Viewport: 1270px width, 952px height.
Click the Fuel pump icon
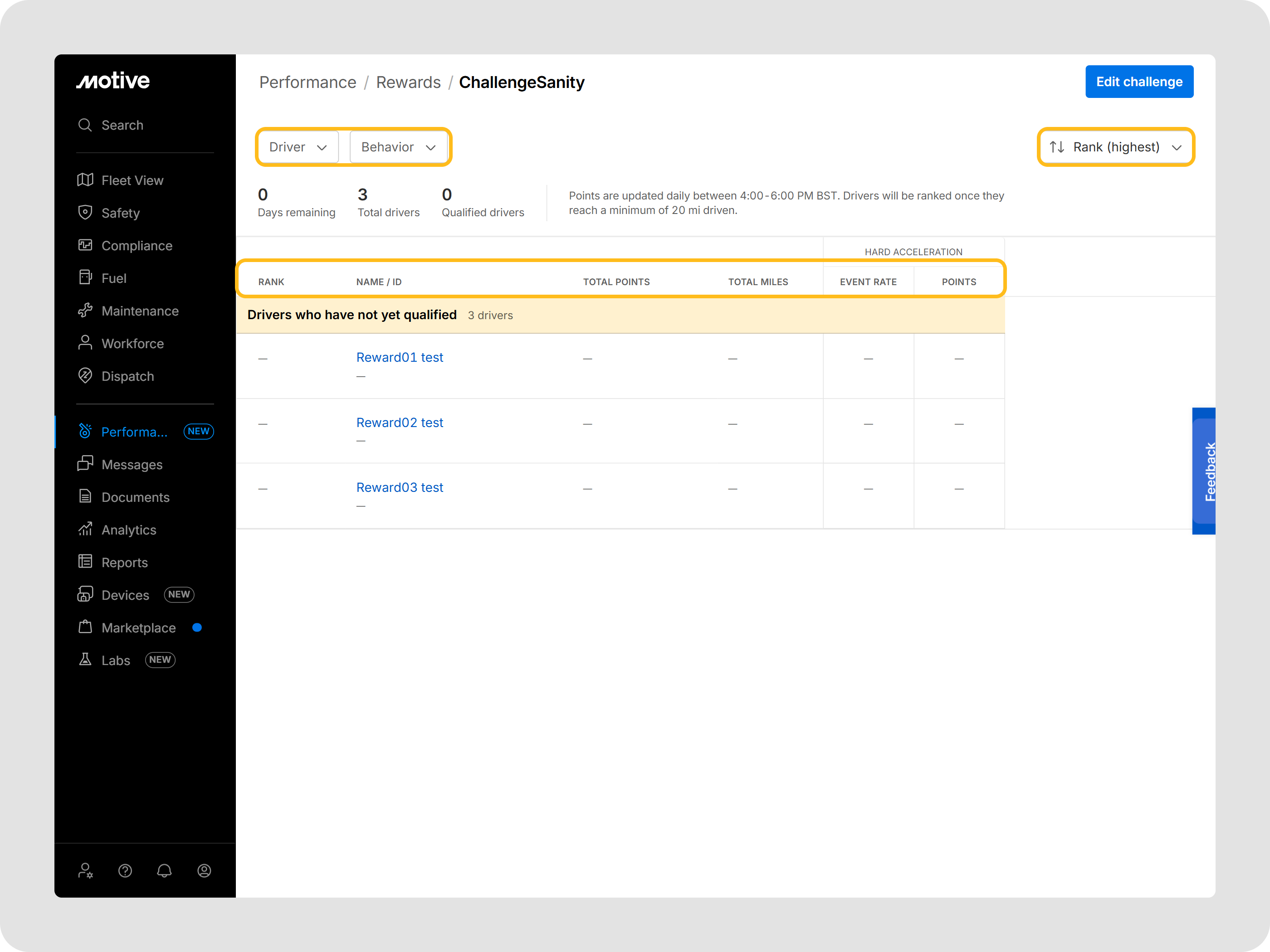tap(85, 278)
